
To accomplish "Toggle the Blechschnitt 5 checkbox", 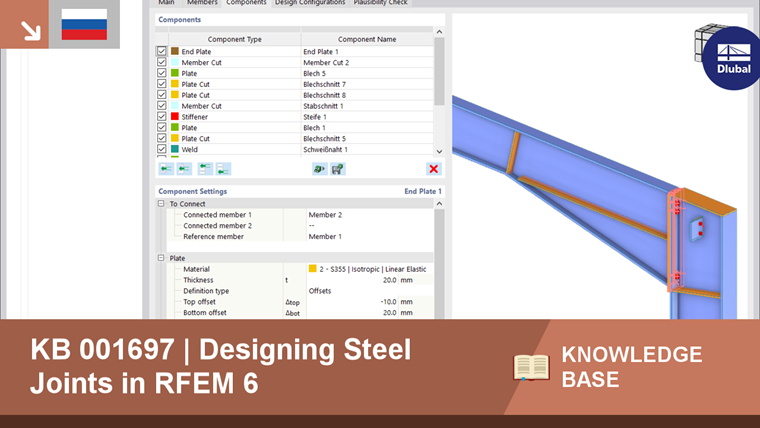I will click(161, 138).
